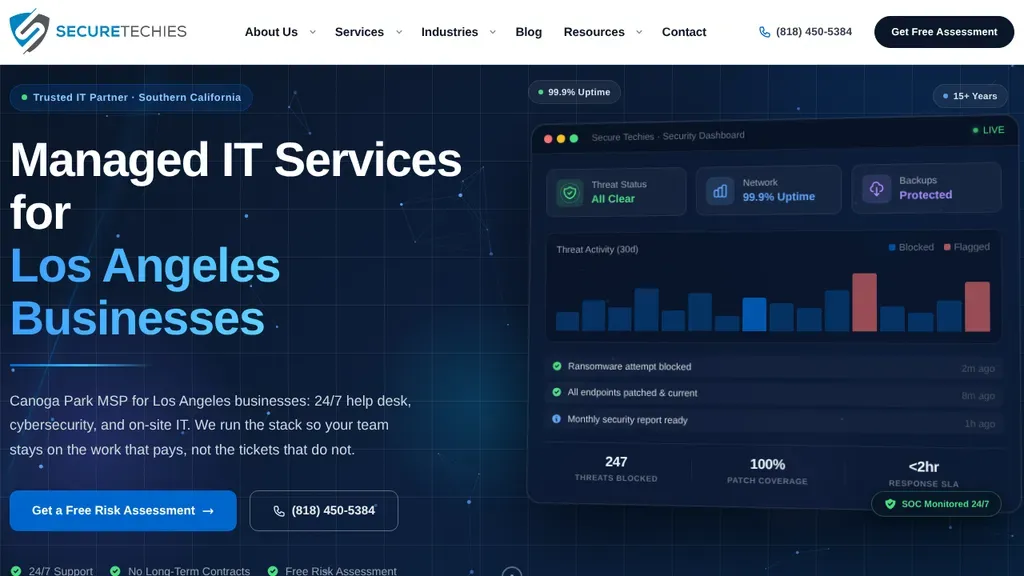Viewport: 1024px width, 576px height.
Task: Click the <2hr Response SLA stat
Action: click(923, 474)
